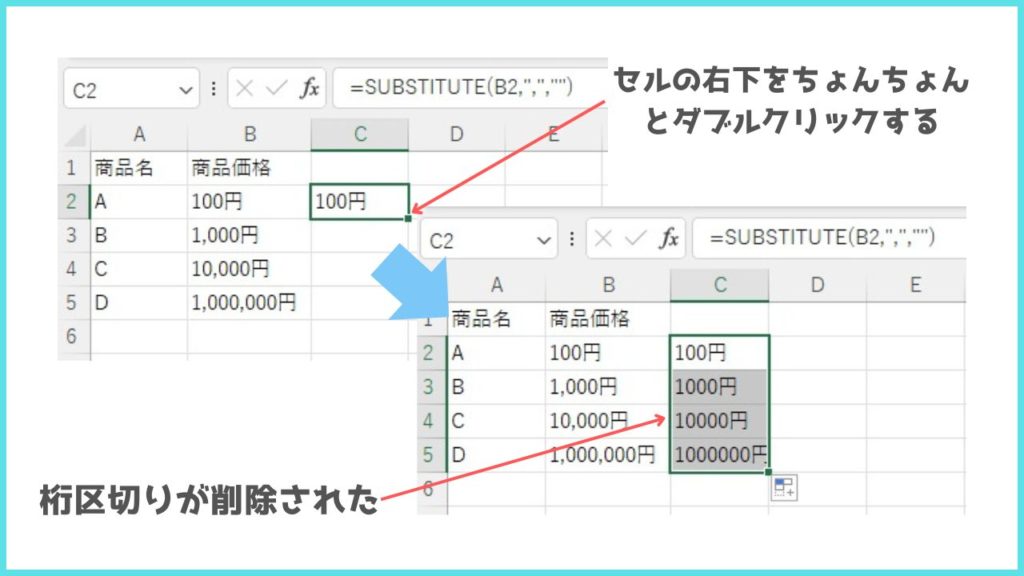Click the SUBSTITUTE formula field in upper-left formula bar
The image size is (1024, 576).
(x=460, y=89)
